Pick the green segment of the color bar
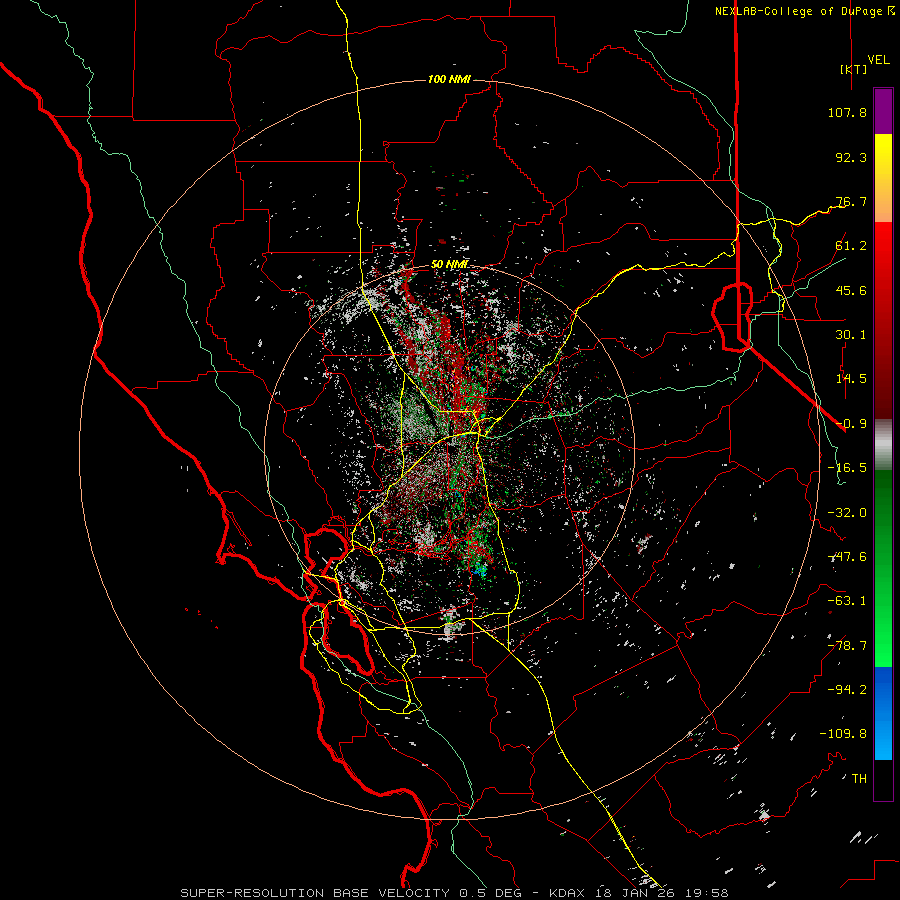Screen dimensions: 900x900 coord(883,568)
